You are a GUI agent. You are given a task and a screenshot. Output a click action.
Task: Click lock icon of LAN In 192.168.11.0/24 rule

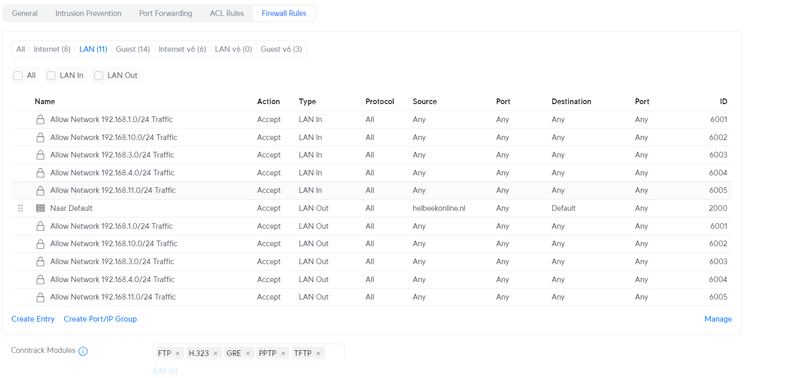(x=40, y=190)
